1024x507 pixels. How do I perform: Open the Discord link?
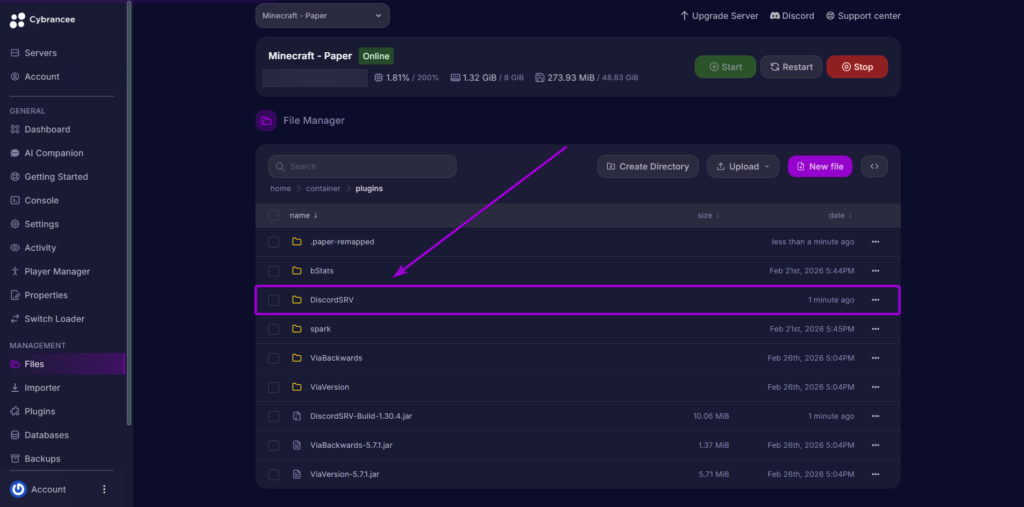pos(792,16)
